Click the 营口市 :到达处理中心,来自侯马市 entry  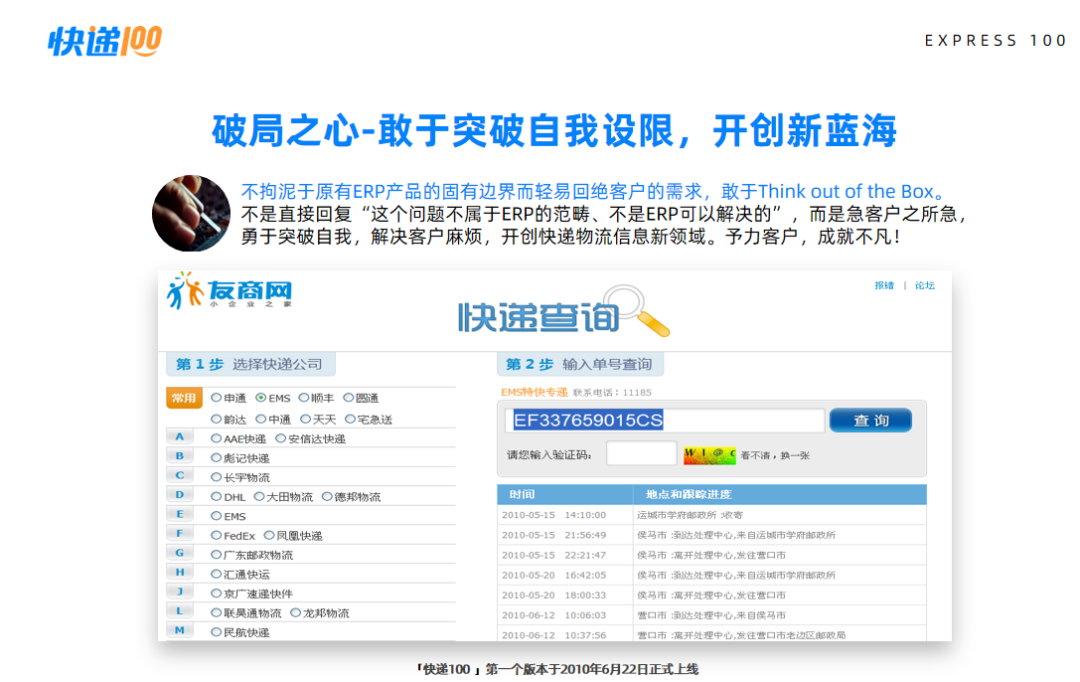point(712,615)
